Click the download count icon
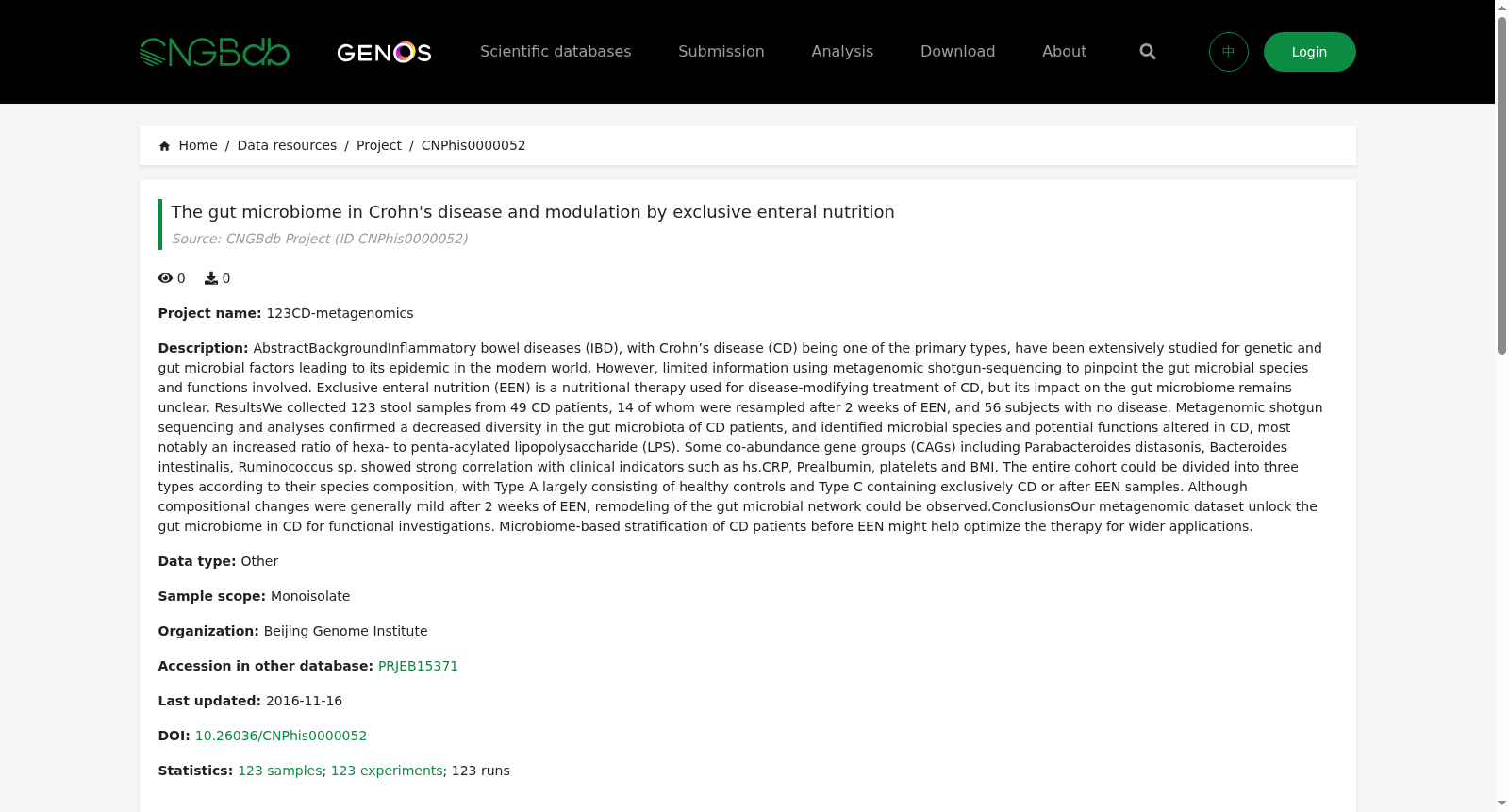 click(x=211, y=278)
